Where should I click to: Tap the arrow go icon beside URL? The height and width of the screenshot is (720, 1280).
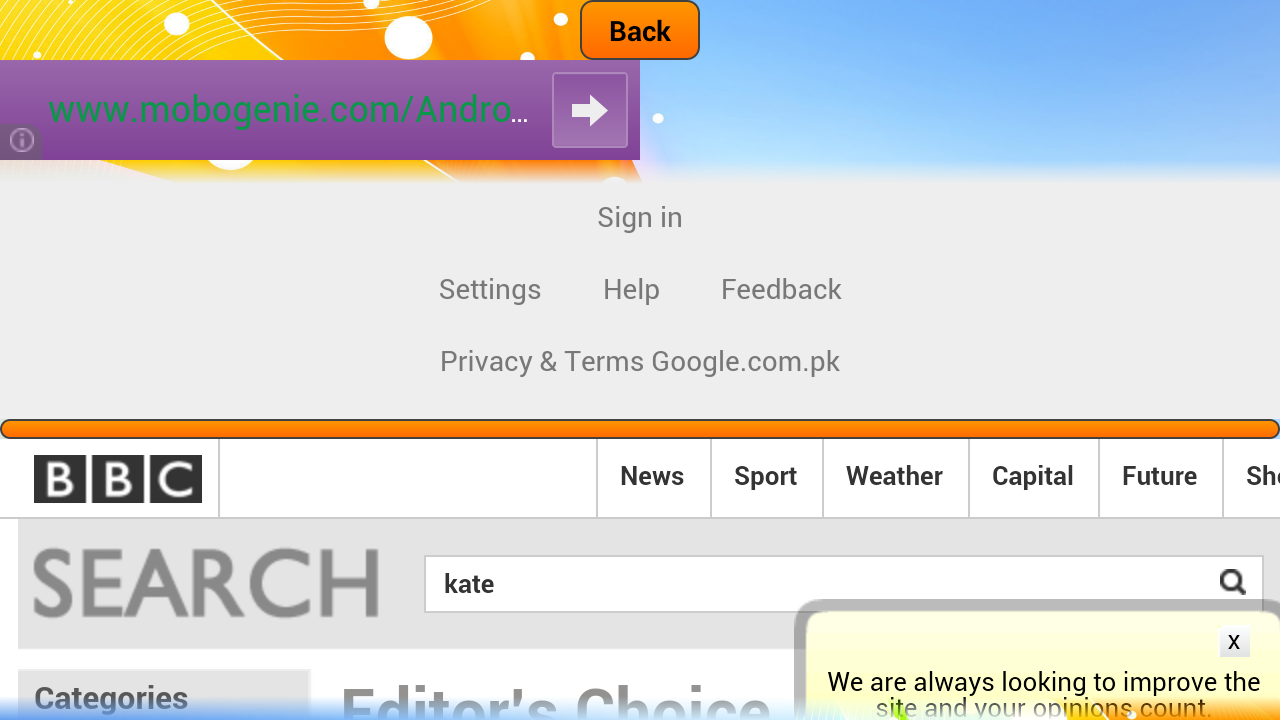[x=590, y=110]
